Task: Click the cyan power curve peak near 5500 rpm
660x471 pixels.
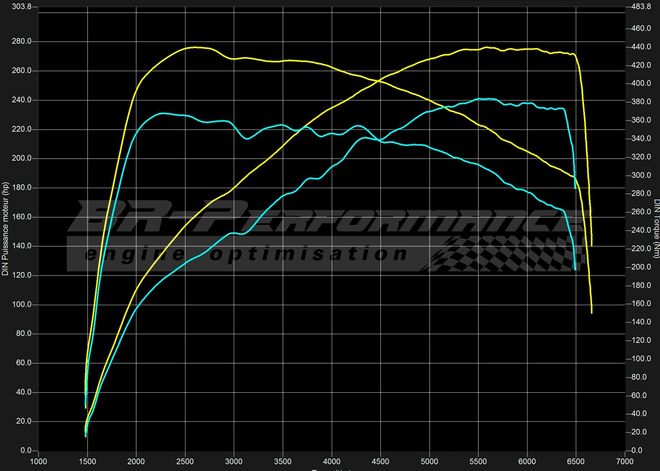Action: 485,99
